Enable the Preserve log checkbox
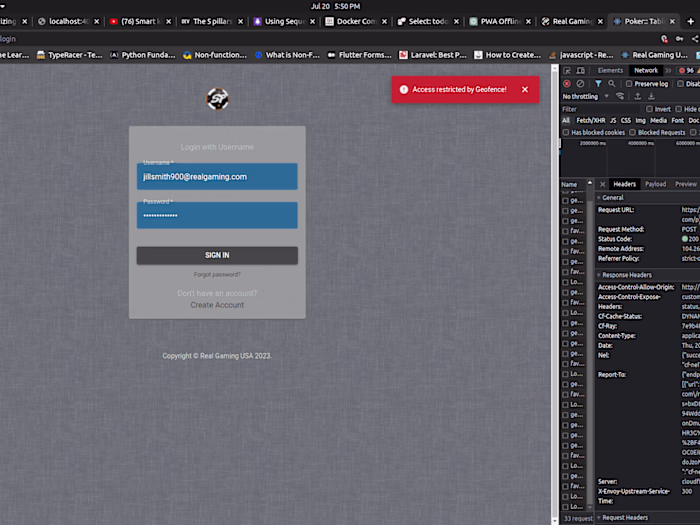This screenshot has height=525, width=700. [x=629, y=83]
